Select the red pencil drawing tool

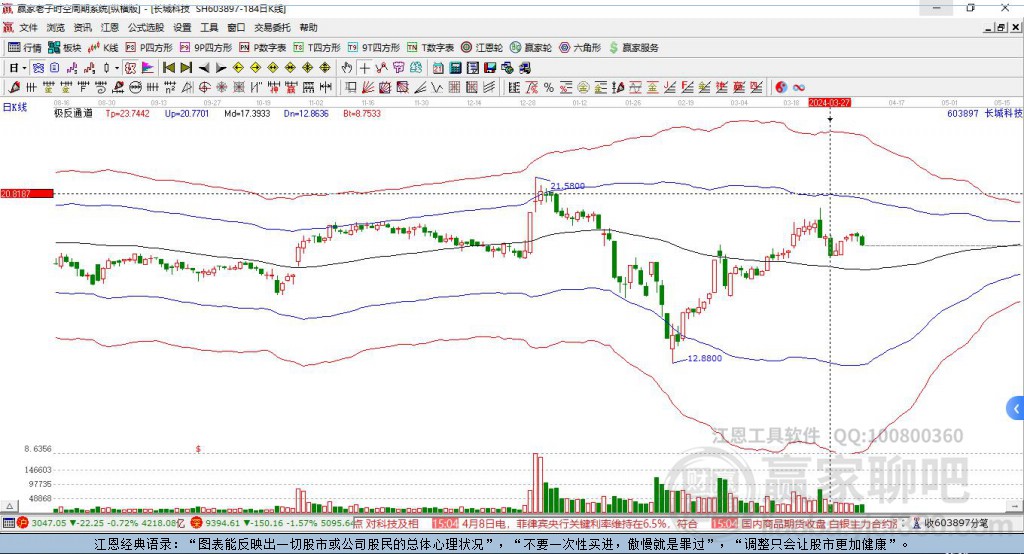[x=14, y=87]
